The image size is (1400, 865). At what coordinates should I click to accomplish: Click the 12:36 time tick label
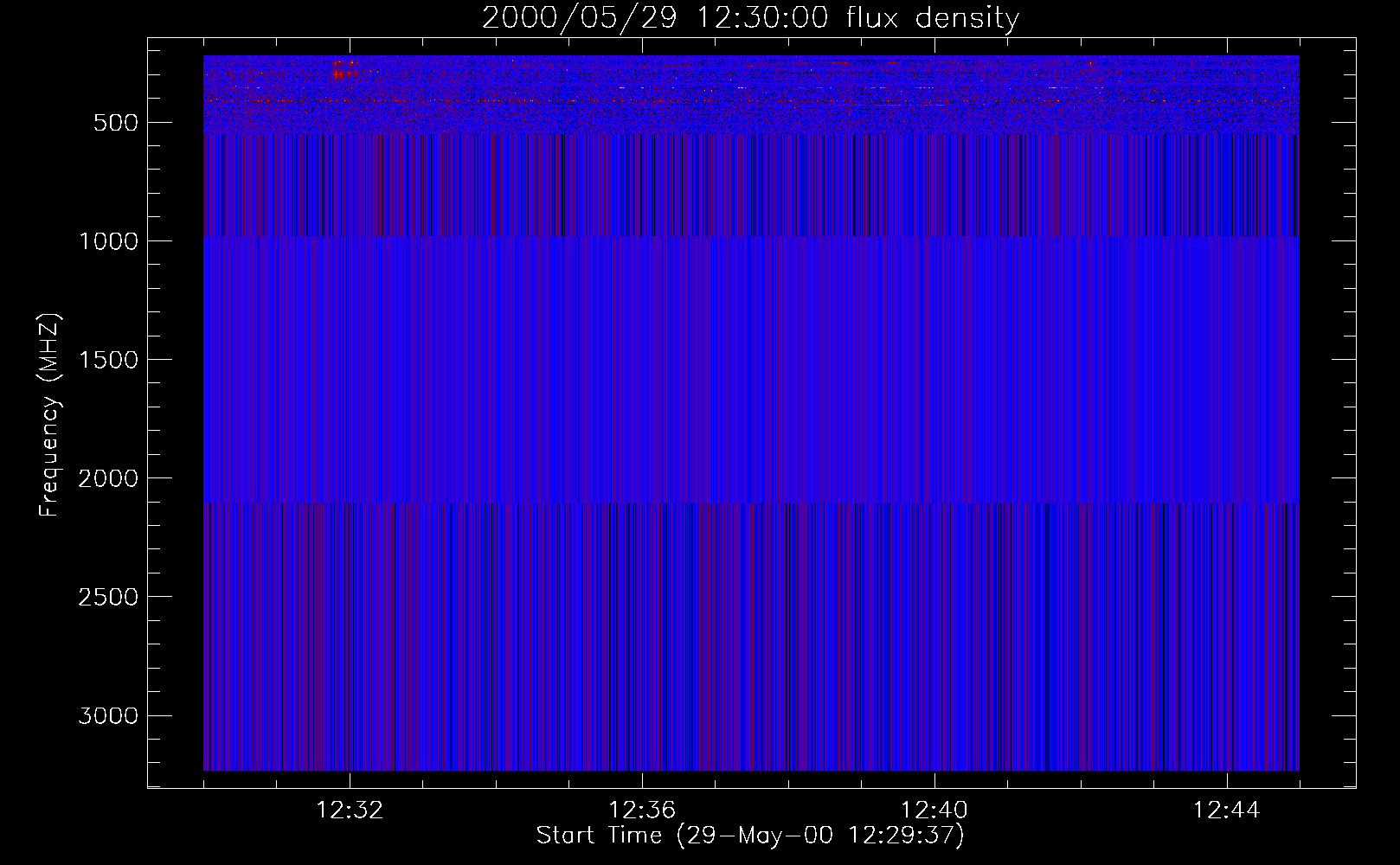pos(642,811)
